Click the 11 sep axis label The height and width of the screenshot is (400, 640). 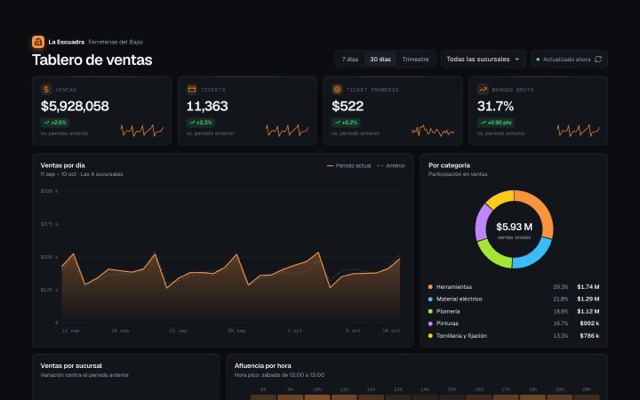click(x=71, y=331)
